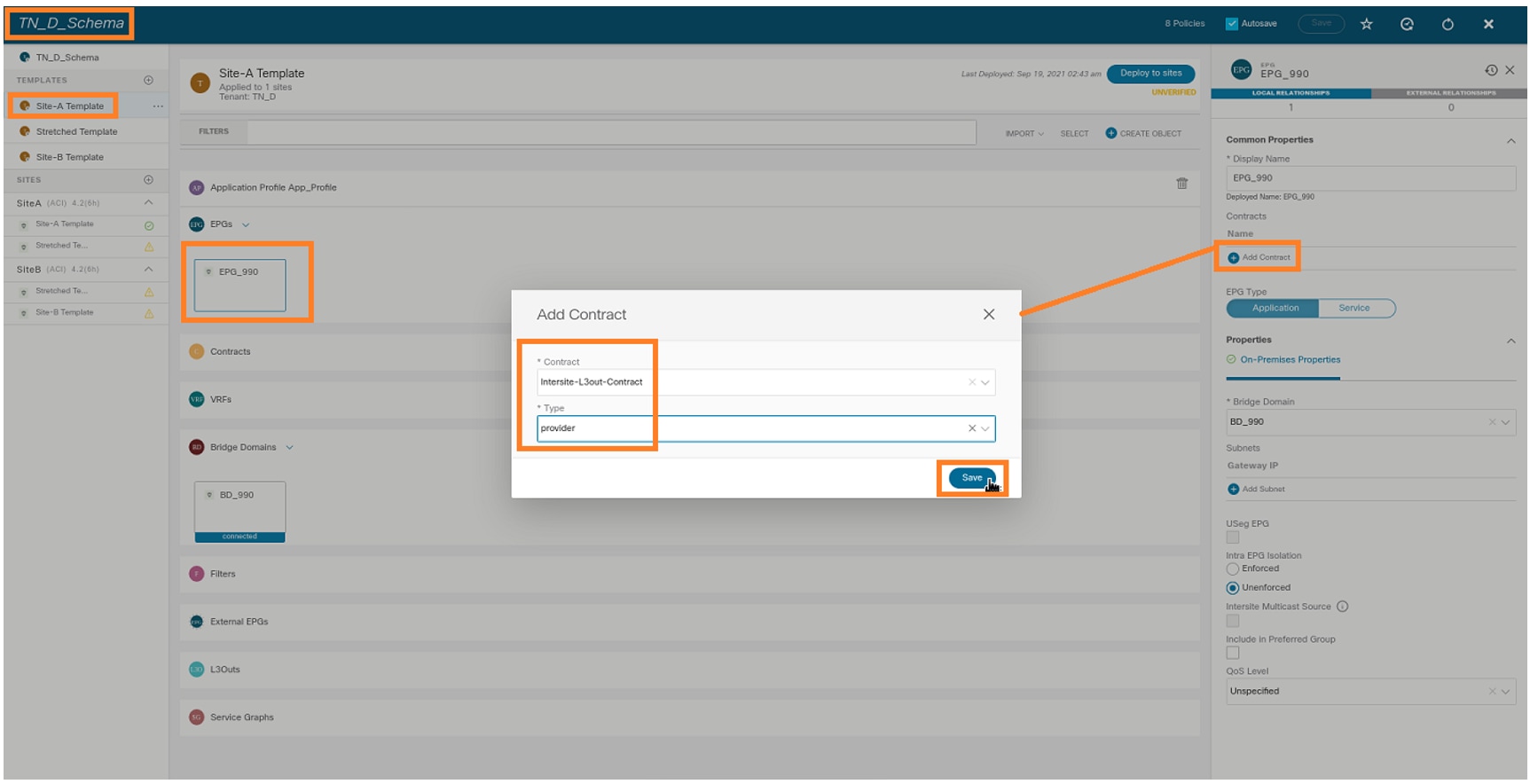The width and height of the screenshot is (1530, 784).
Task: Close the EPG_990 properties panel
Action: coord(1510,70)
